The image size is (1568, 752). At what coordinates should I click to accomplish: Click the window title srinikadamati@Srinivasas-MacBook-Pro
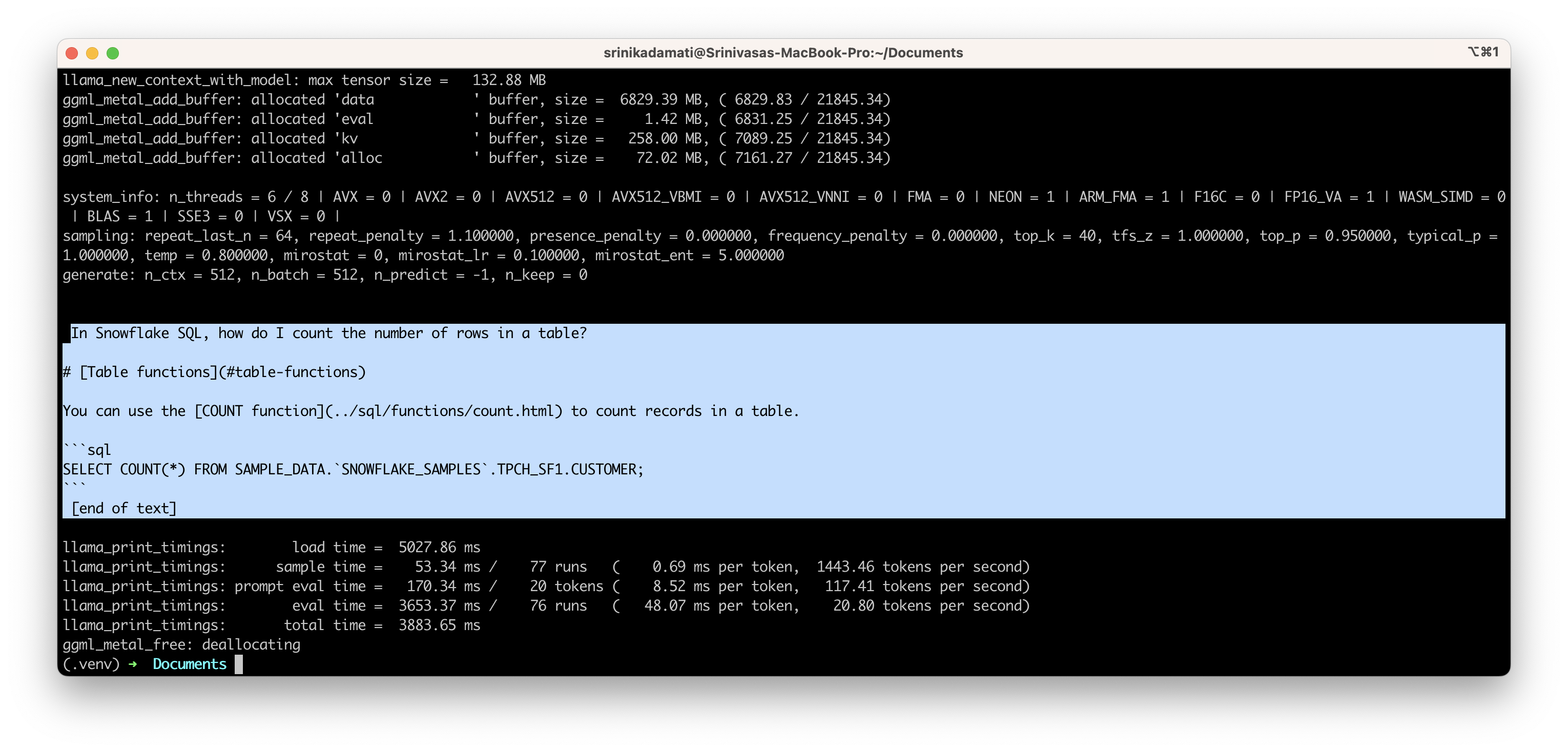[x=783, y=53]
